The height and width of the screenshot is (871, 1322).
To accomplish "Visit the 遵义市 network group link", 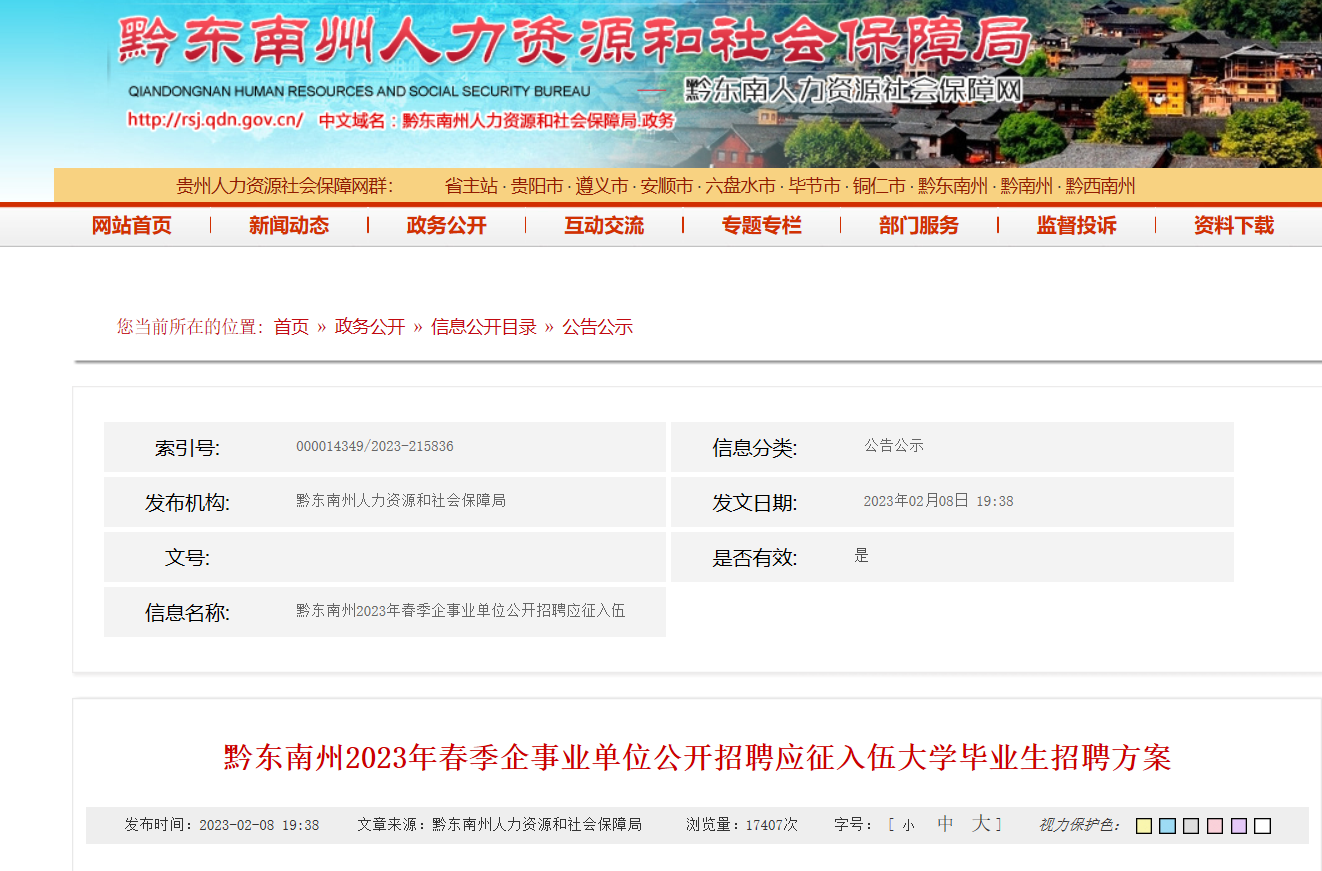I will (x=601, y=187).
